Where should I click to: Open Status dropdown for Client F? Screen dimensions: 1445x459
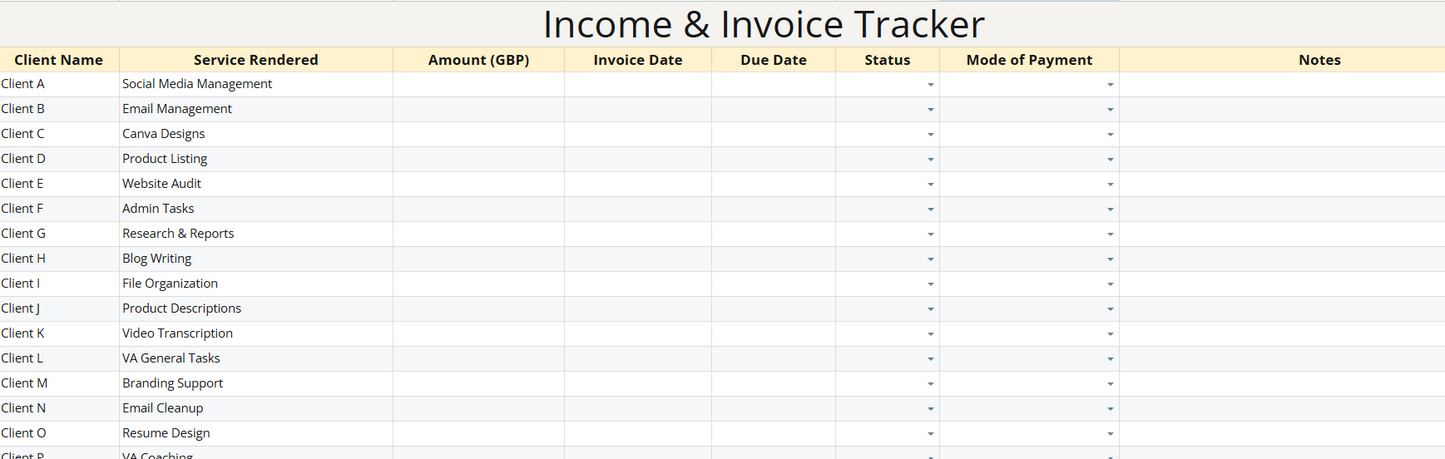[x=930, y=210]
